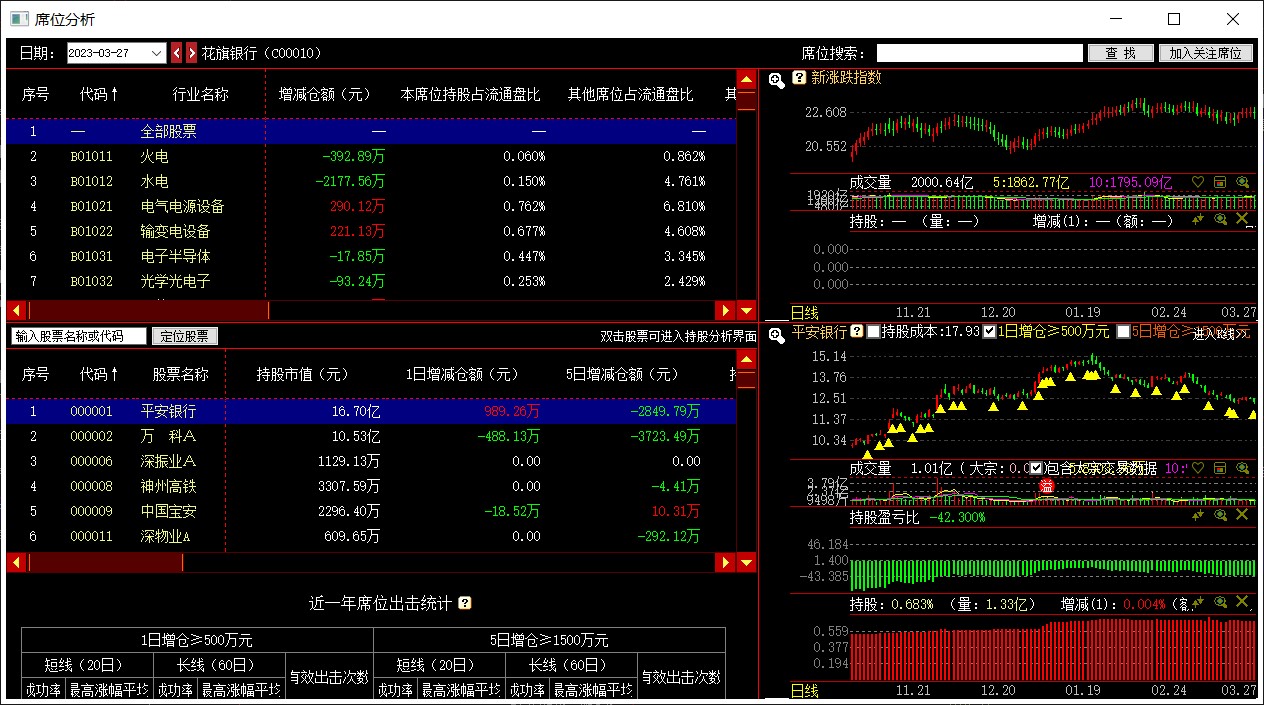1264x705 pixels.
Task: Open help icon next to 新涨跌指数
Action: tap(799, 78)
